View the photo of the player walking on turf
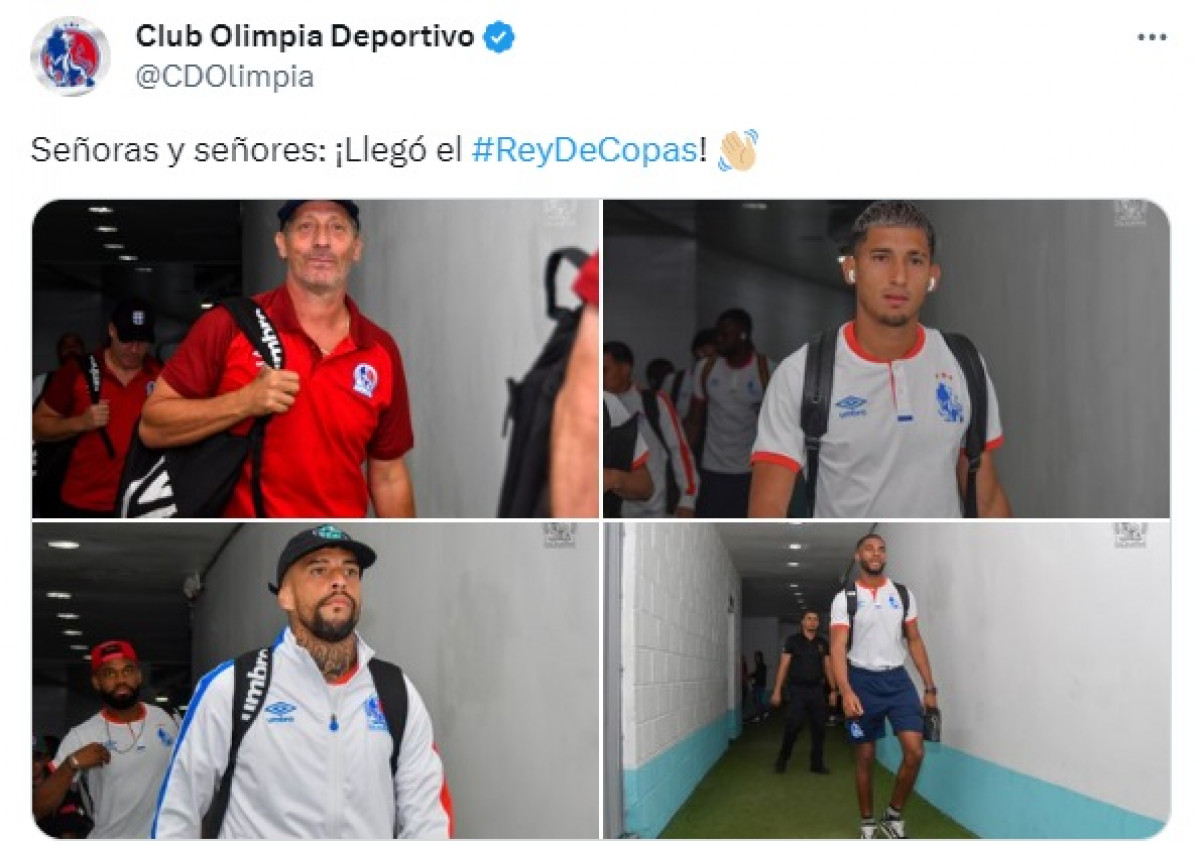Viewport: 1200px width, 845px height. [886, 680]
